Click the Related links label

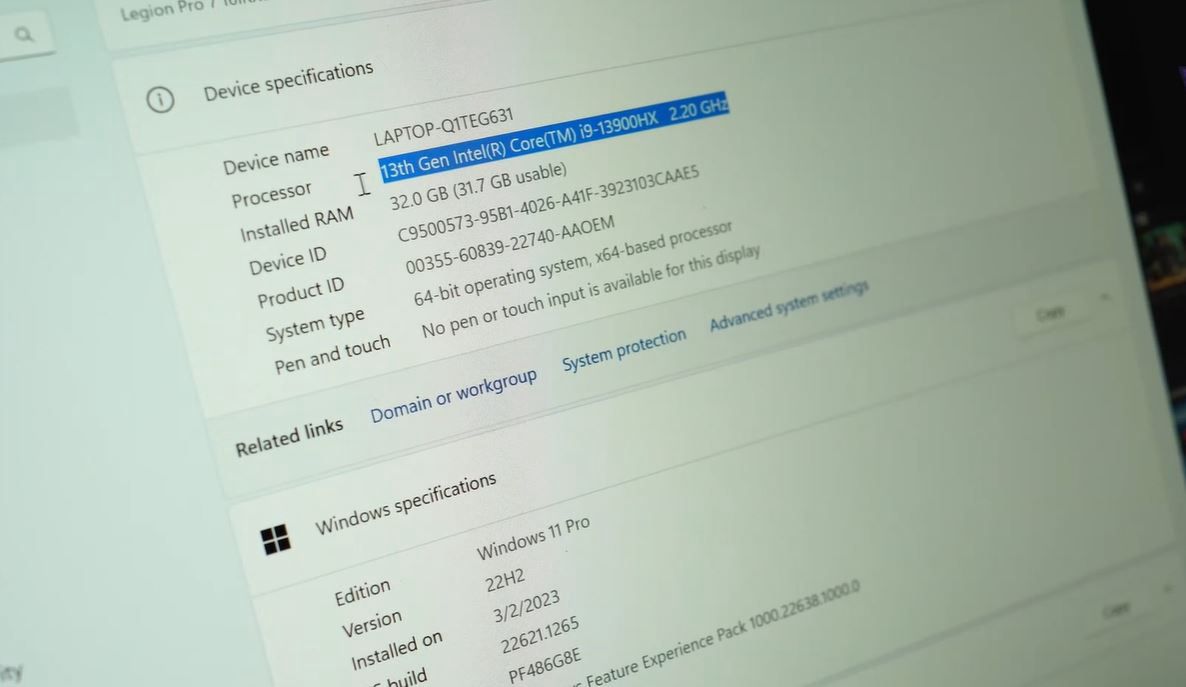point(289,438)
